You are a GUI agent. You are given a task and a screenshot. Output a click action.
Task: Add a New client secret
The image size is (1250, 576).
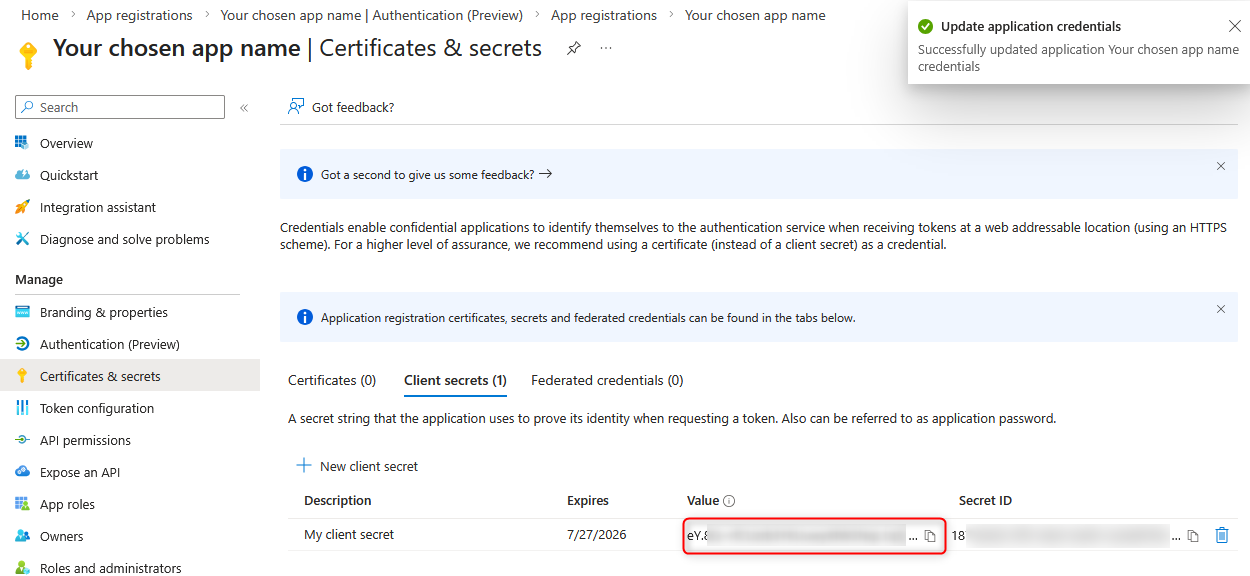[357, 466]
